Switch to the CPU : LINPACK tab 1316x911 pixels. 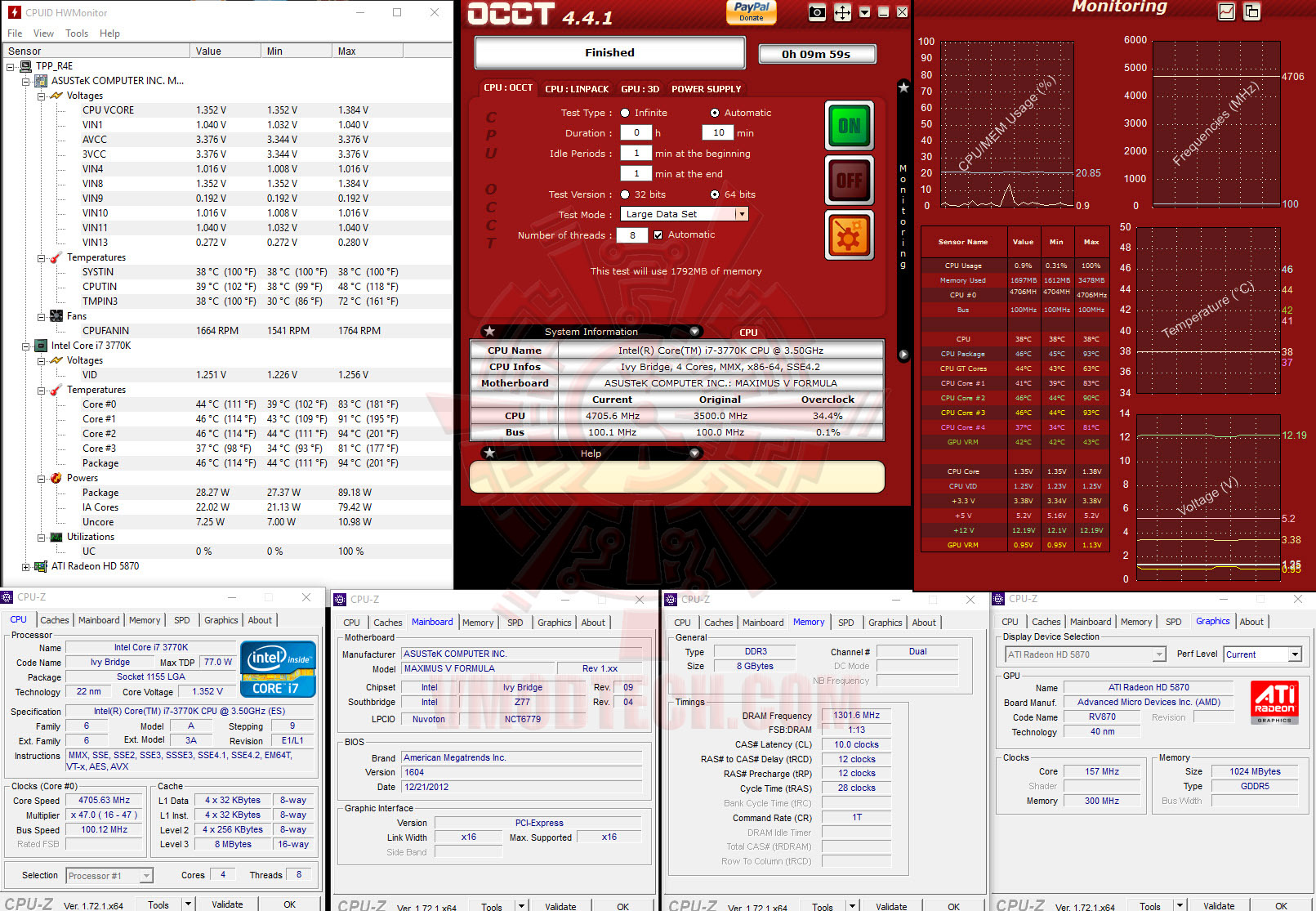click(577, 89)
